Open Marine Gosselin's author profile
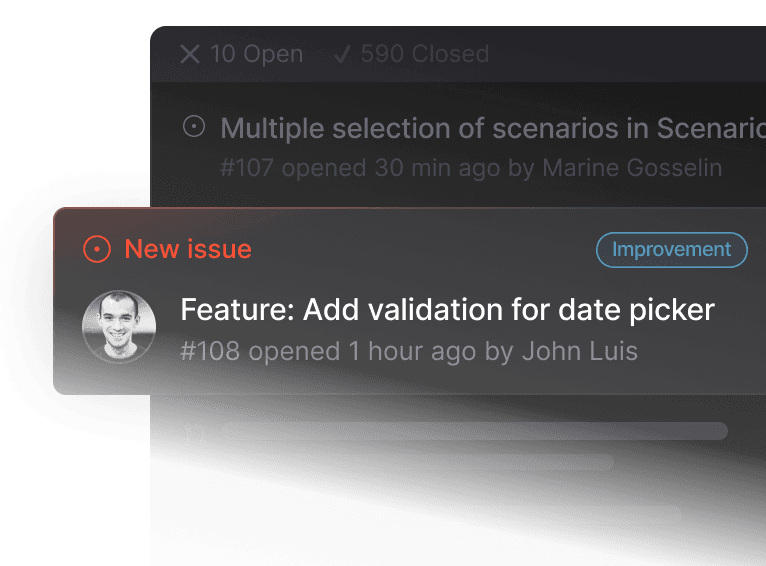The width and height of the screenshot is (766, 566). 631,167
